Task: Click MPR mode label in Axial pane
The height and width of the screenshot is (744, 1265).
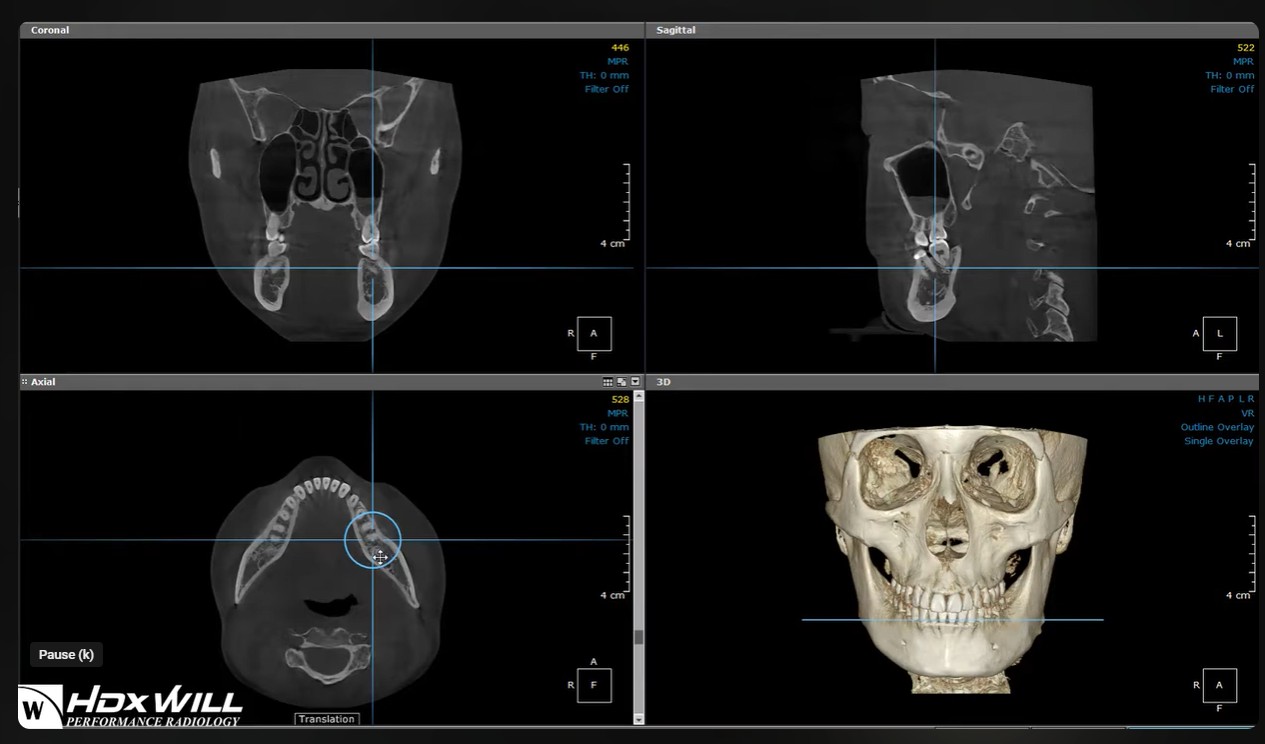Action: point(618,413)
